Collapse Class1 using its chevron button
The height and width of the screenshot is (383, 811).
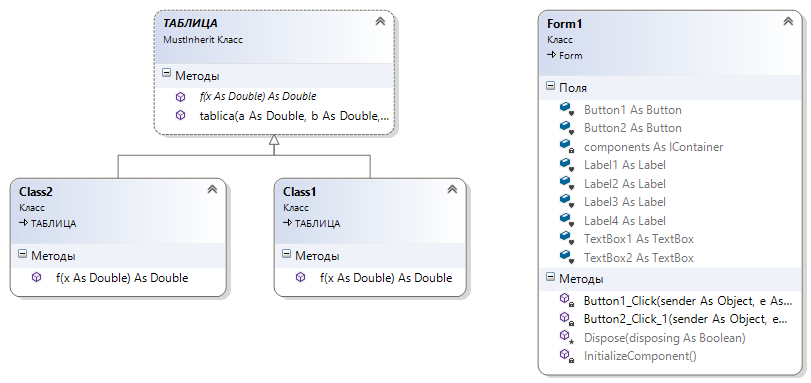pyautogui.click(x=453, y=189)
